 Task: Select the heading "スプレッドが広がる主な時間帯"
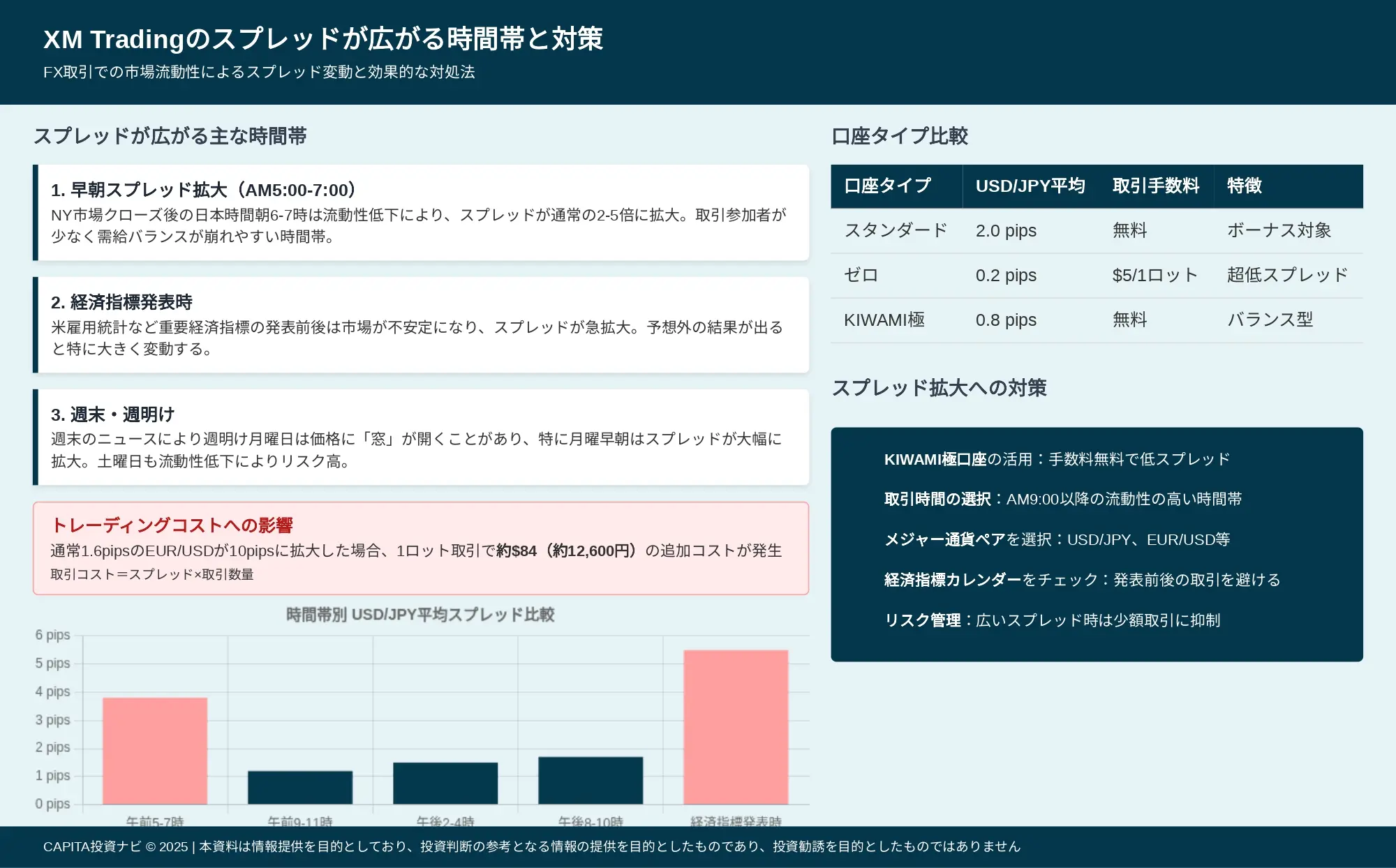point(170,136)
